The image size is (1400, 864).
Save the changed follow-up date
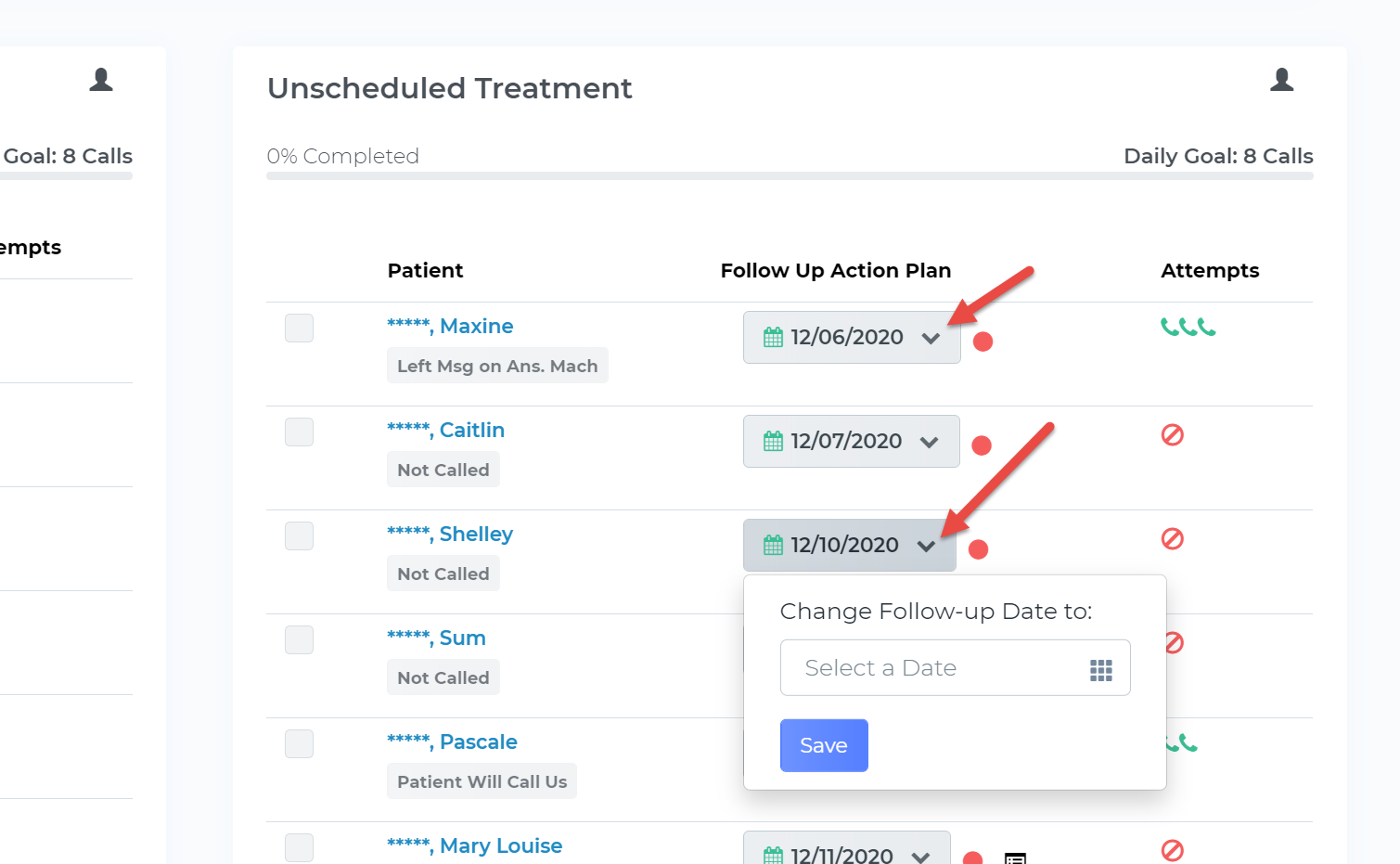pos(824,745)
